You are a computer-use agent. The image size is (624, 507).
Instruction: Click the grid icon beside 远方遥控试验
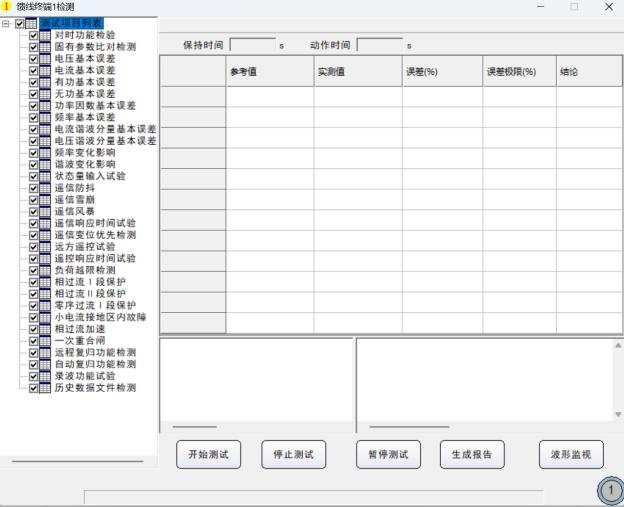coord(46,247)
